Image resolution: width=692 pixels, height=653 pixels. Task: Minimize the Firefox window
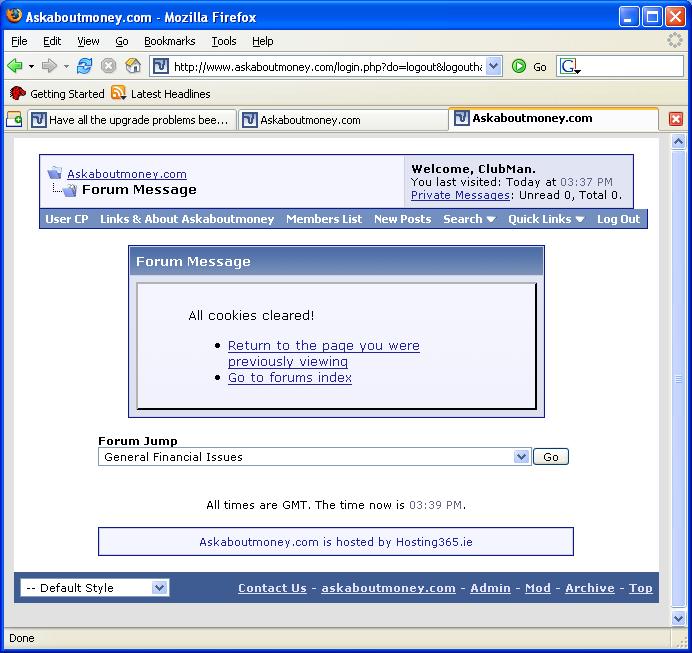[x=628, y=17]
